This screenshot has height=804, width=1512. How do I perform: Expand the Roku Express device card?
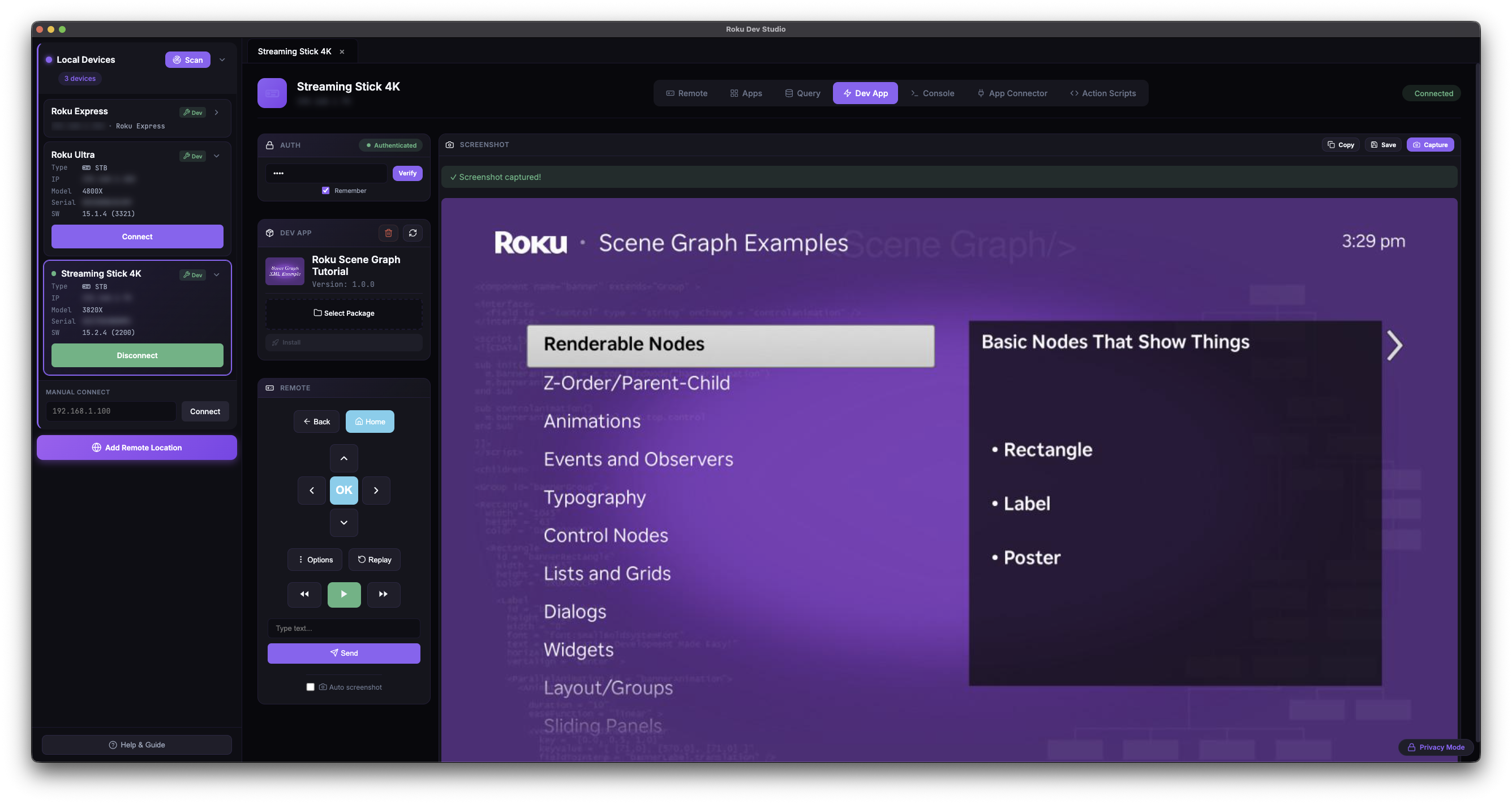(217, 113)
